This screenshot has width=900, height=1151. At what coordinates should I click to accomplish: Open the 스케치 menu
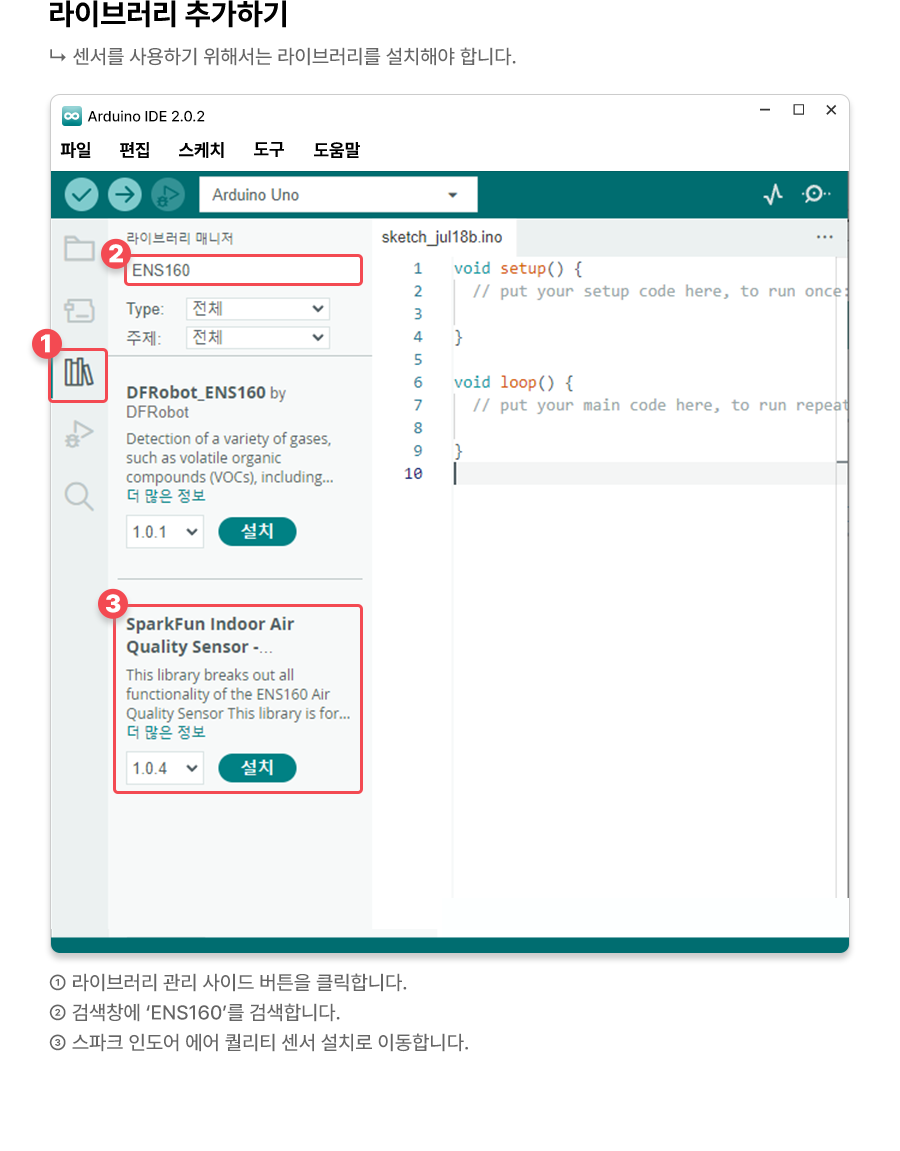[201, 150]
